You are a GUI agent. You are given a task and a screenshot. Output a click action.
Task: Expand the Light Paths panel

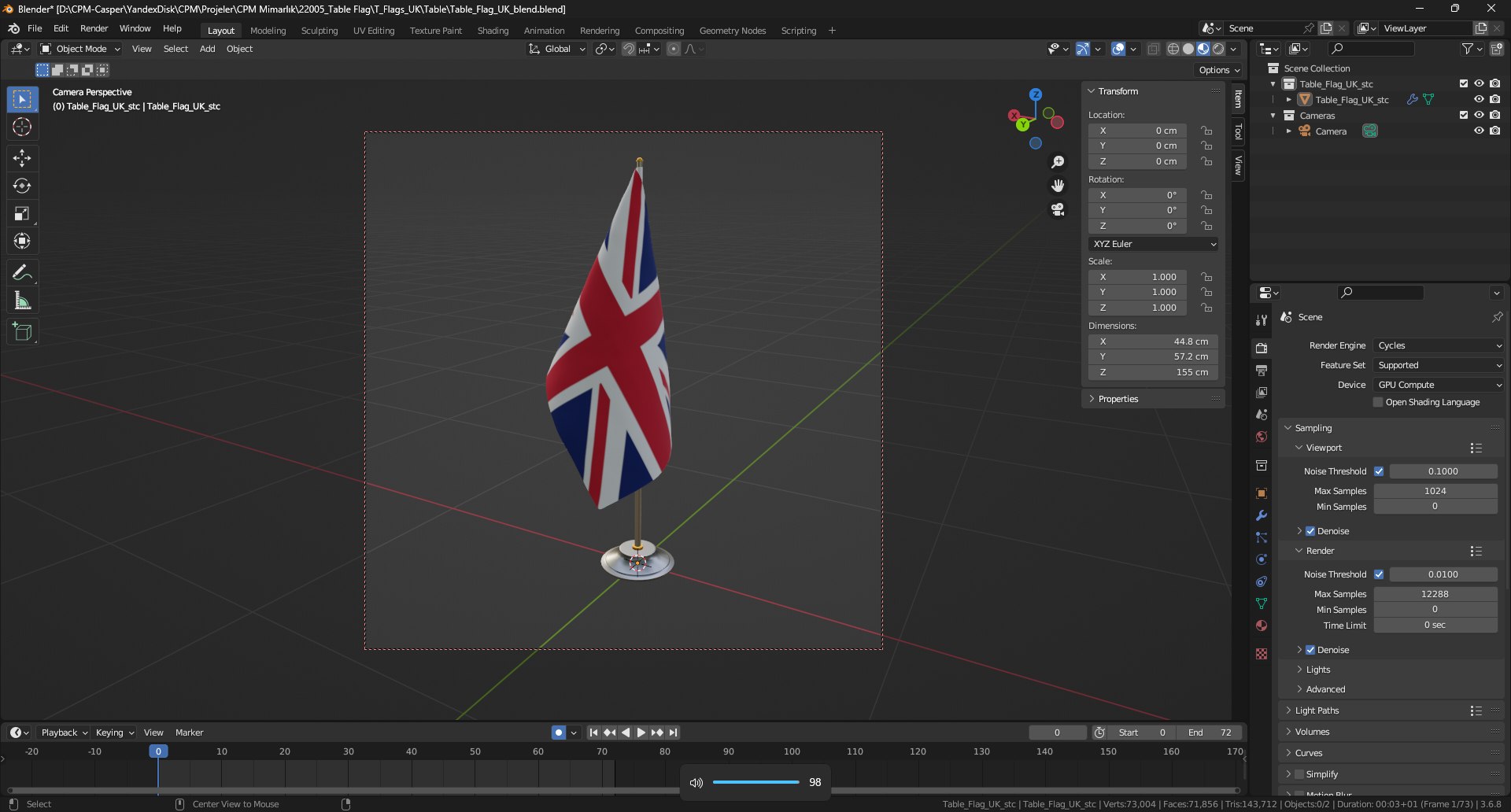coord(1317,710)
